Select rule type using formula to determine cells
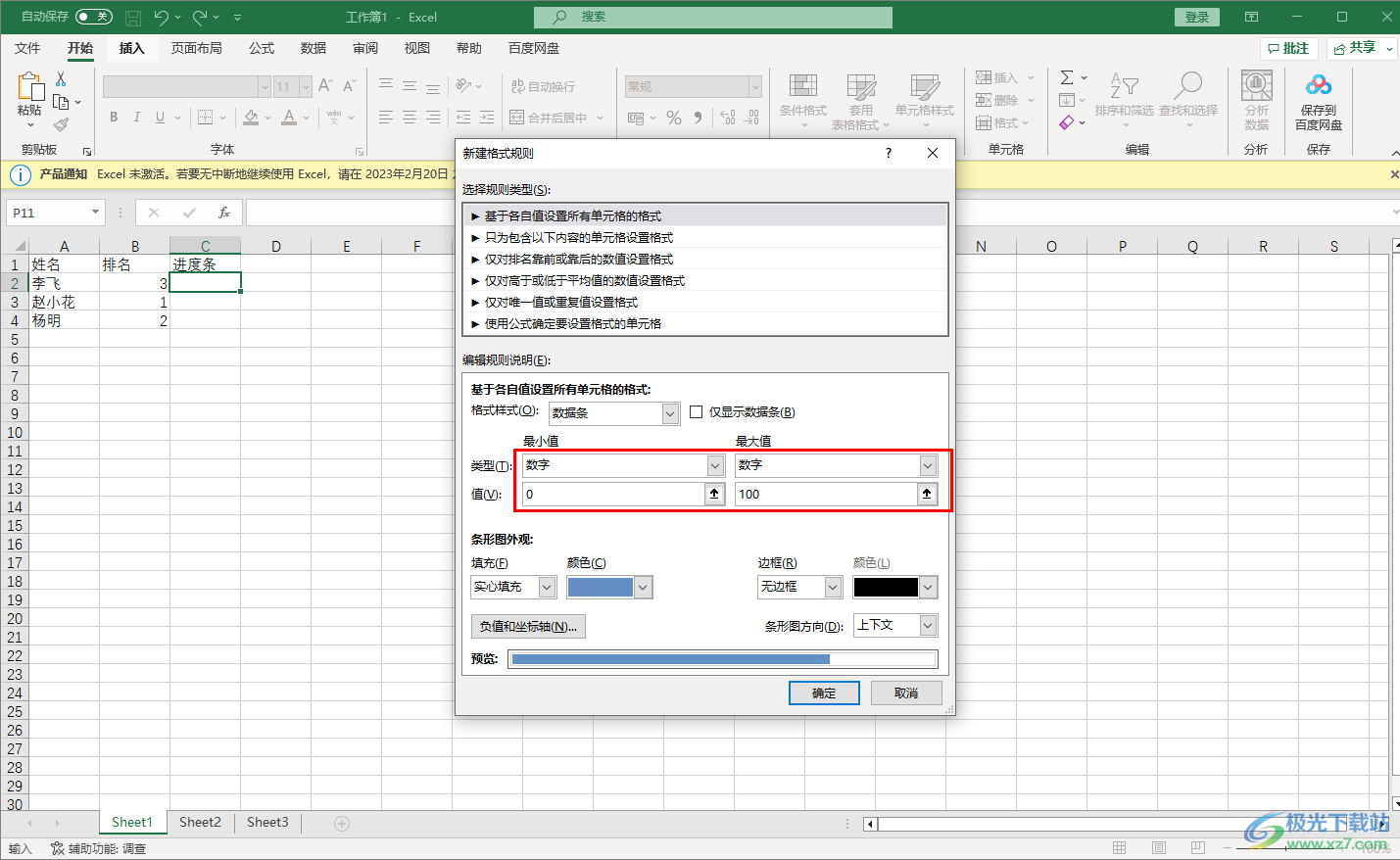1400x860 pixels. coord(705,323)
